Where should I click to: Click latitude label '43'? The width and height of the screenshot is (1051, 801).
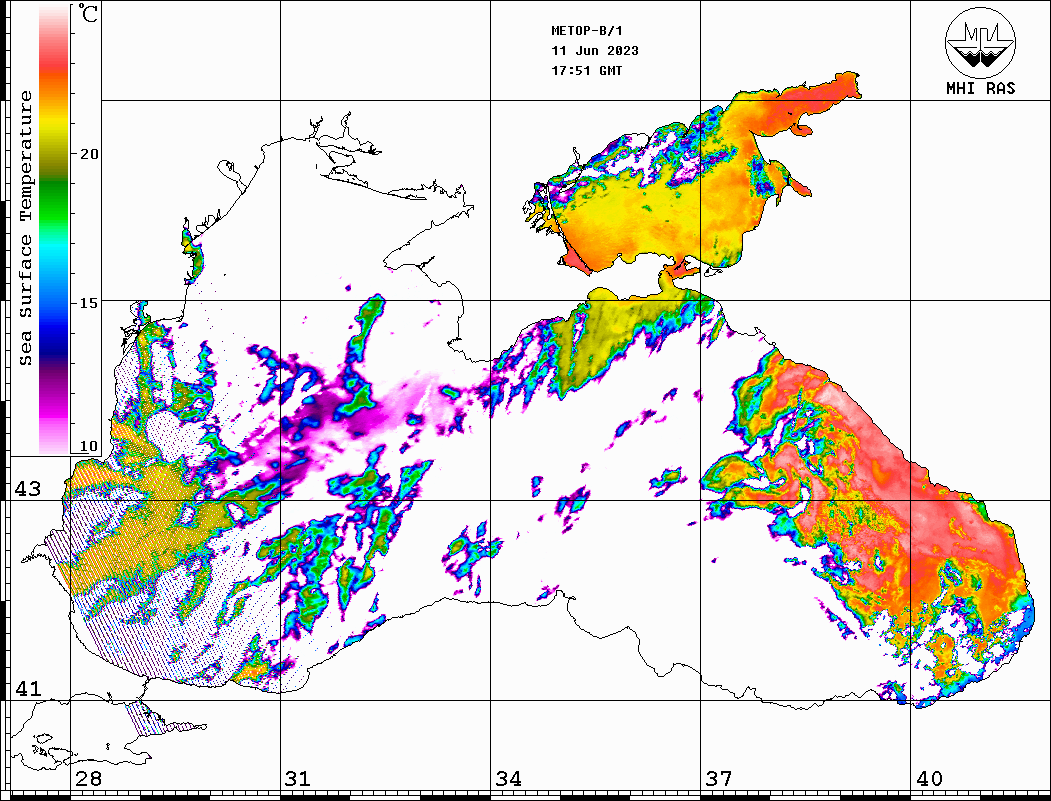pyautogui.click(x=27, y=489)
